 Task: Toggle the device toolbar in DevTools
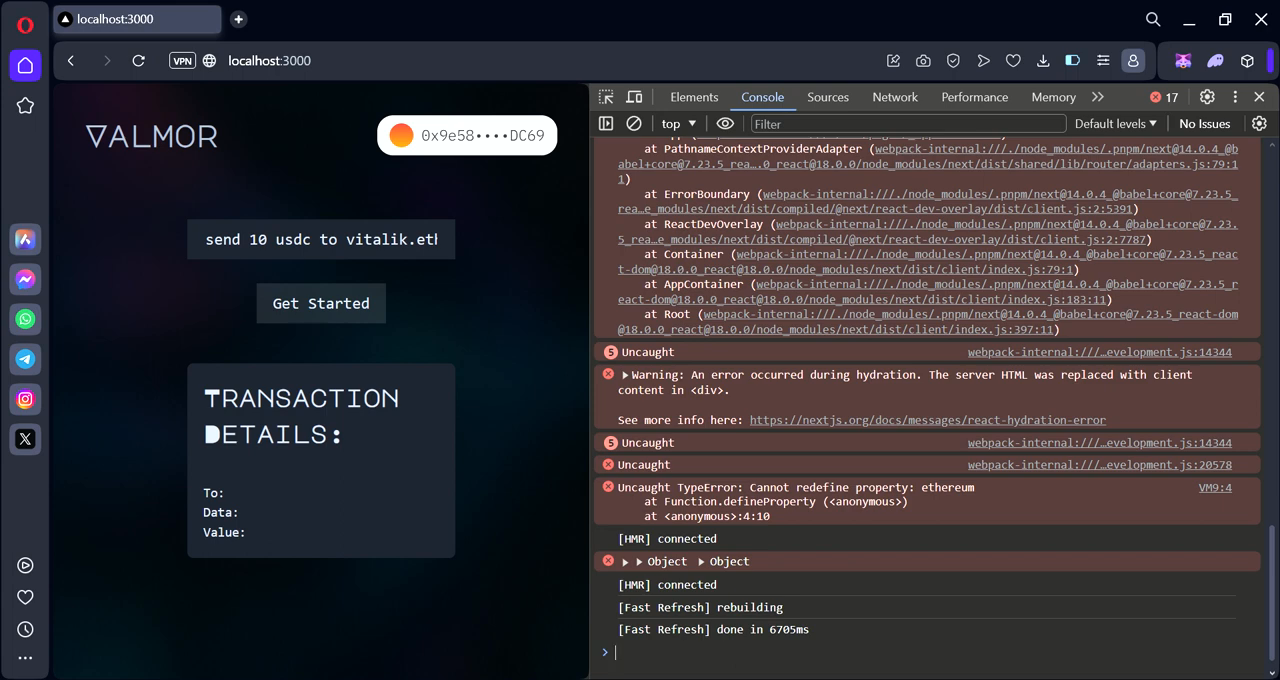(634, 97)
